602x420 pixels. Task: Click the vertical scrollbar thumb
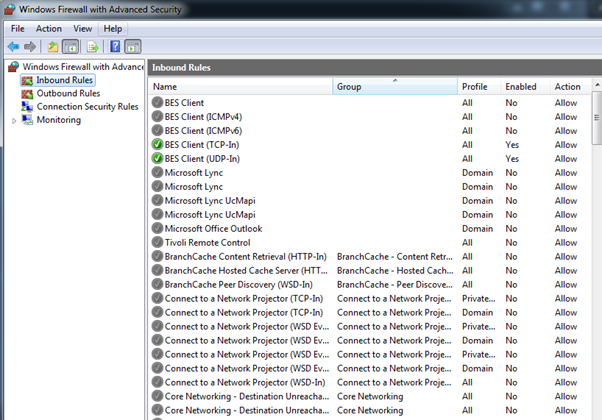point(597,118)
